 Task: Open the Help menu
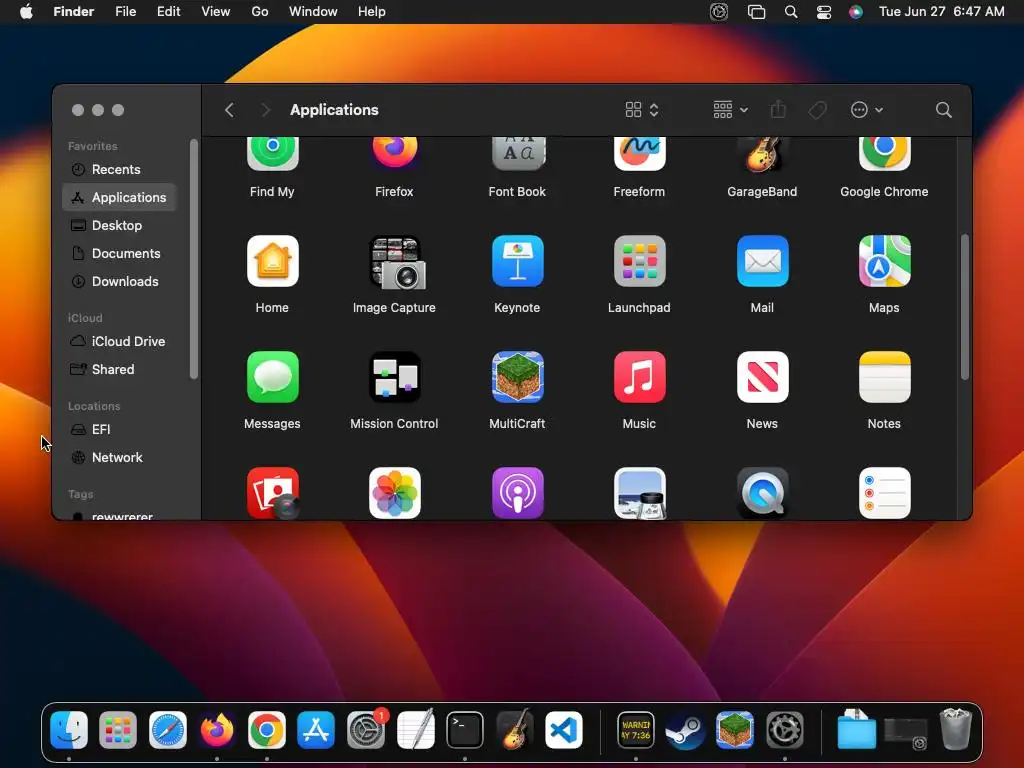coord(372,12)
